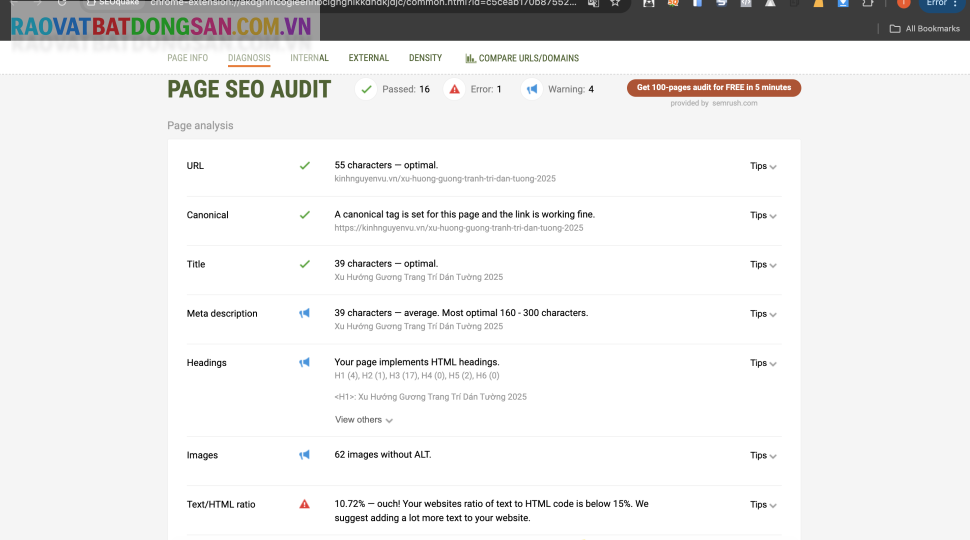Image resolution: width=970 pixels, height=540 pixels.
Task: Open the semrush.com provider link
Action: pos(735,103)
